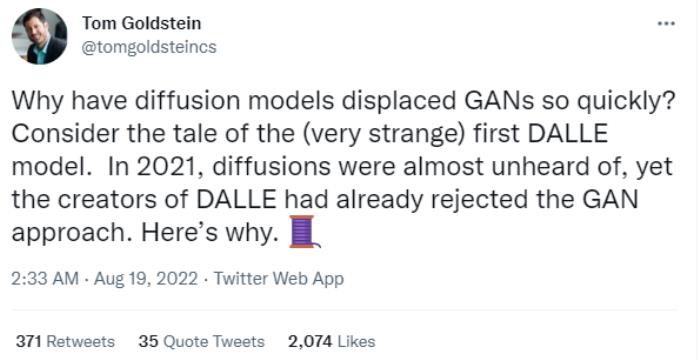Click the 2:33 AM timestamp
The width and height of the screenshot is (700, 360).
pos(45,279)
